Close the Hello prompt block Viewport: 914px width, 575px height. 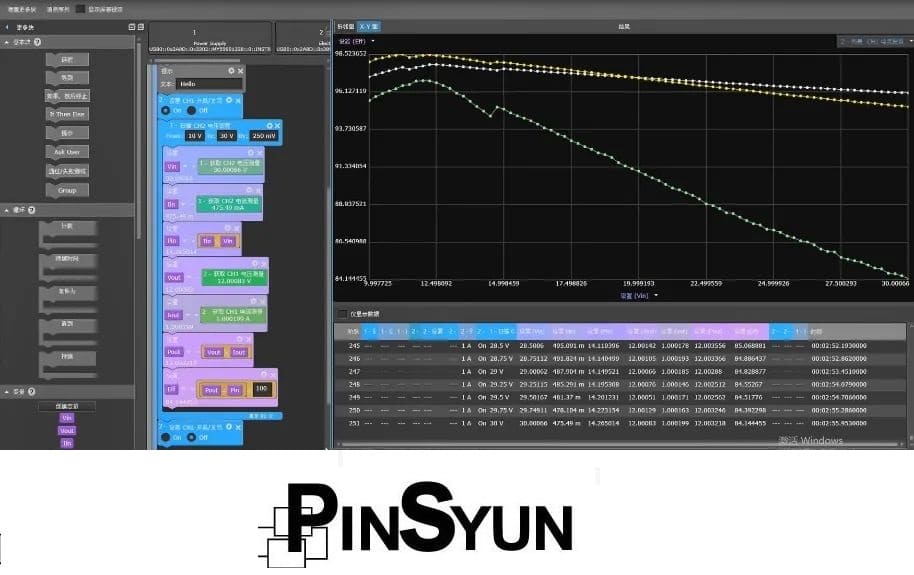[x=240, y=71]
